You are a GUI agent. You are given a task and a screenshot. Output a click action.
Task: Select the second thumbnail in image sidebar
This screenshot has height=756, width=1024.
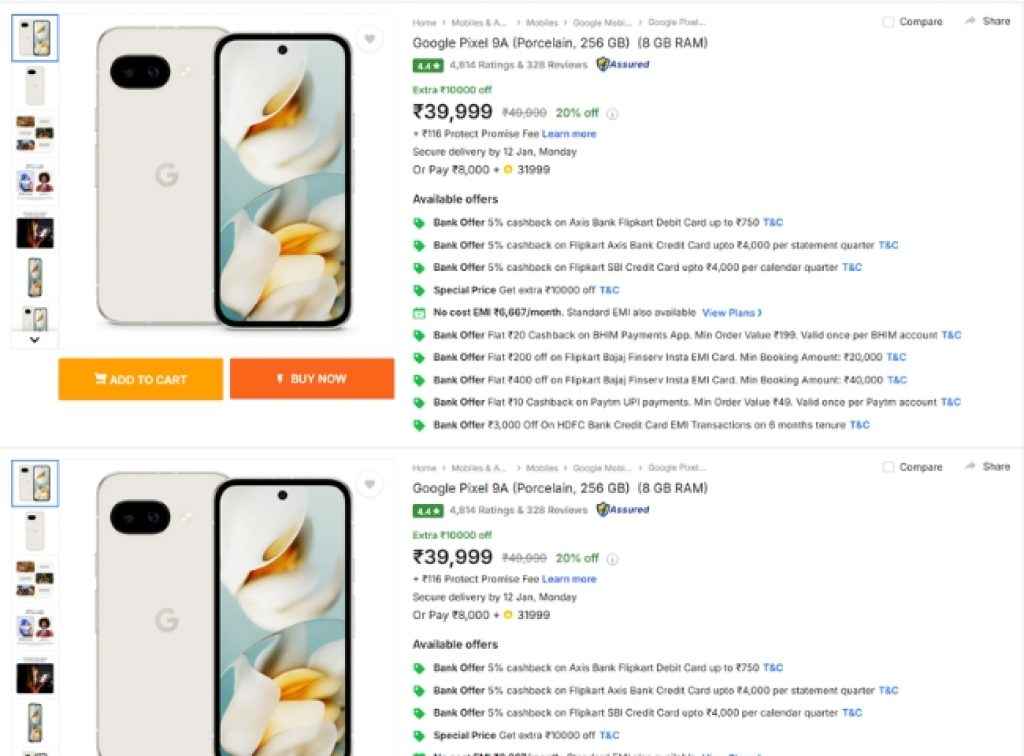(x=34, y=87)
